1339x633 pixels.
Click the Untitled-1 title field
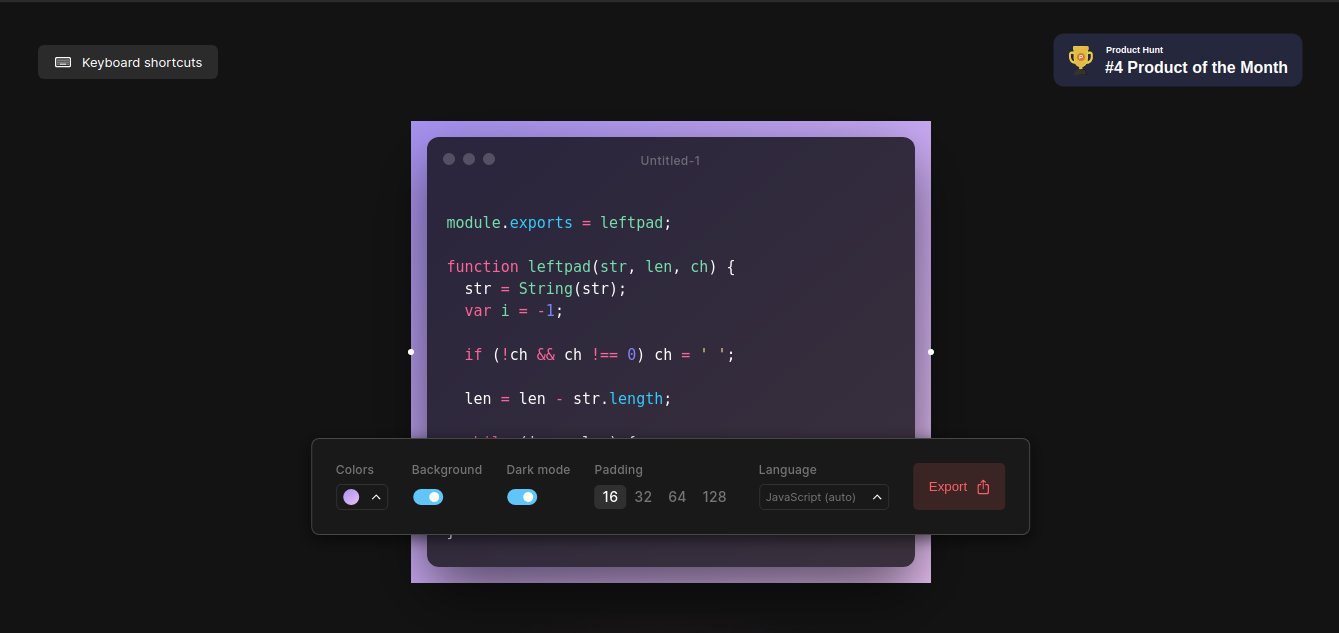coord(670,161)
